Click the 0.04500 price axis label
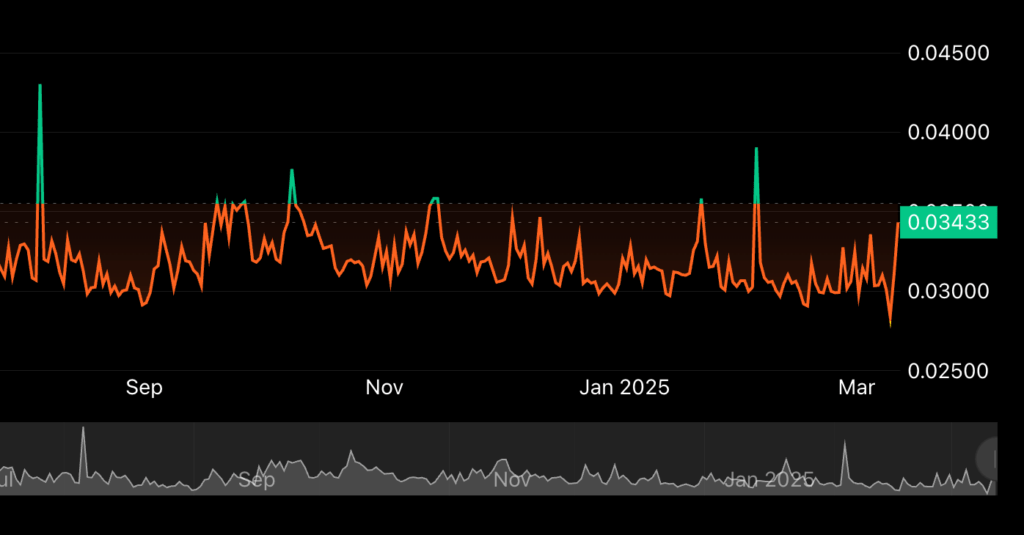Screen dimensions: 1024x535 pos(948,53)
